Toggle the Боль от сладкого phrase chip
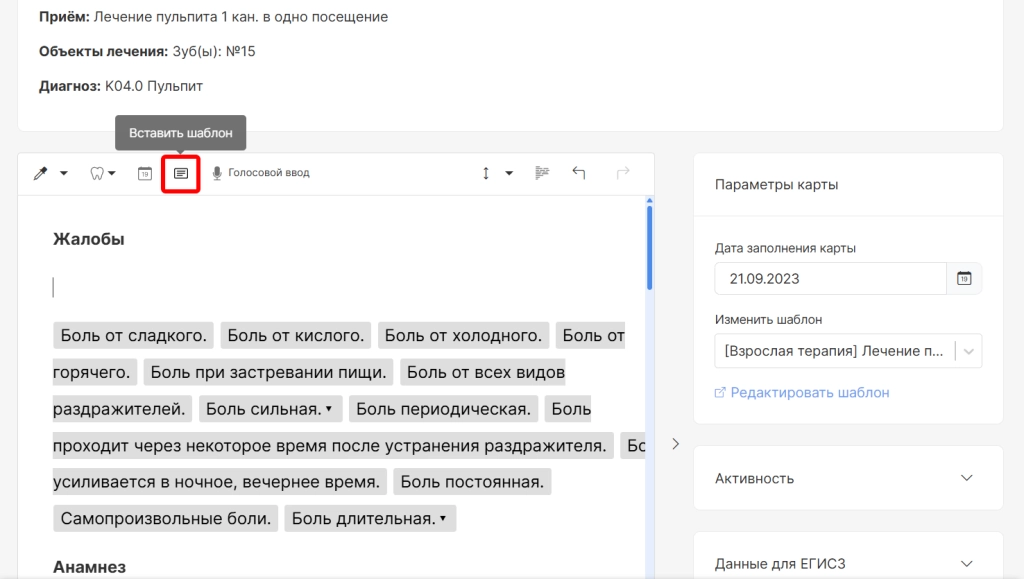The width and height of the screenshot is (1024, 579). [x=133, y=336]
